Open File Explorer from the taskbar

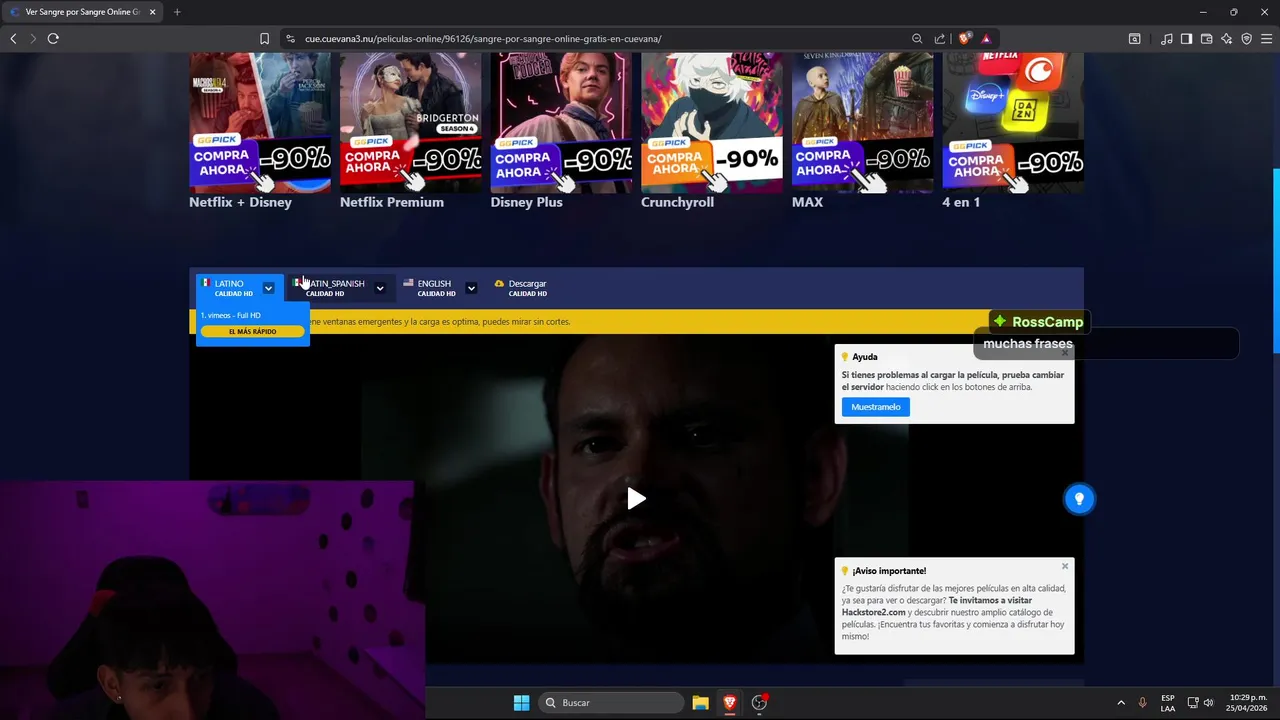700,703
